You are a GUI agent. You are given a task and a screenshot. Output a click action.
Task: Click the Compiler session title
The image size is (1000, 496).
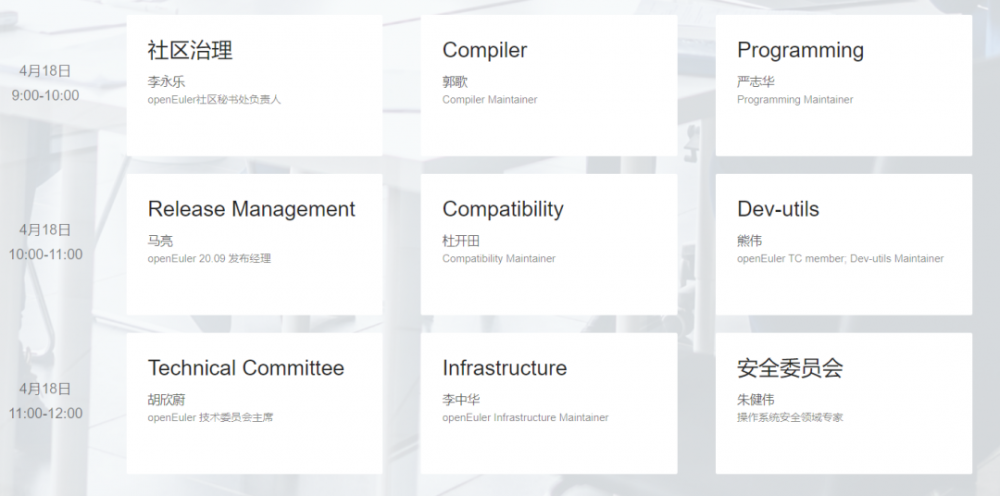[484, 50]
